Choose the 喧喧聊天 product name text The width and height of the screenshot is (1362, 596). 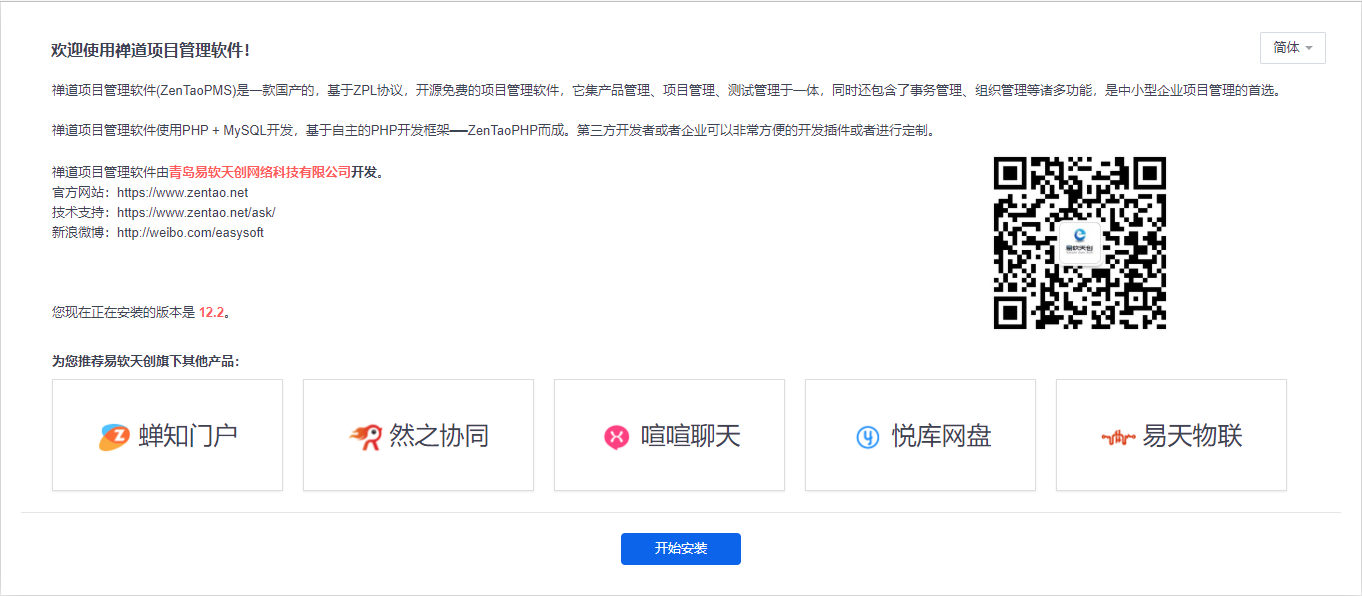pyautogui.click(x=690, y=436)
